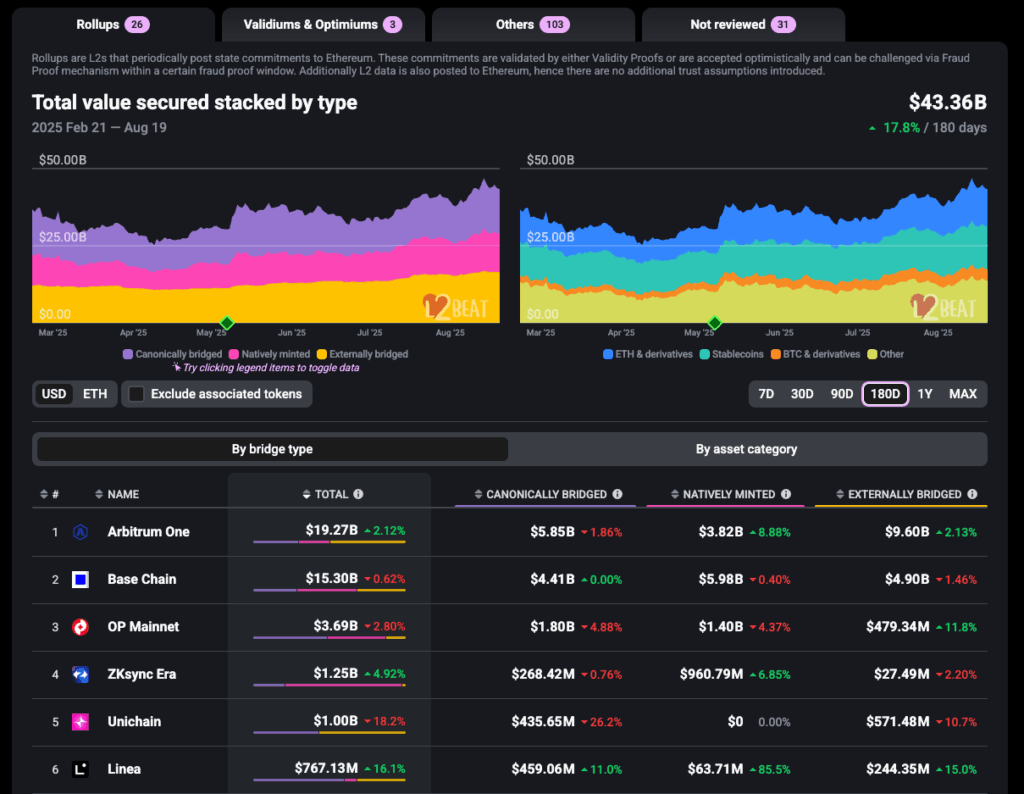Open ZKsync Era project link
Image resolution: width=1024 pixels, height=794 pixels.
point(142,675)
